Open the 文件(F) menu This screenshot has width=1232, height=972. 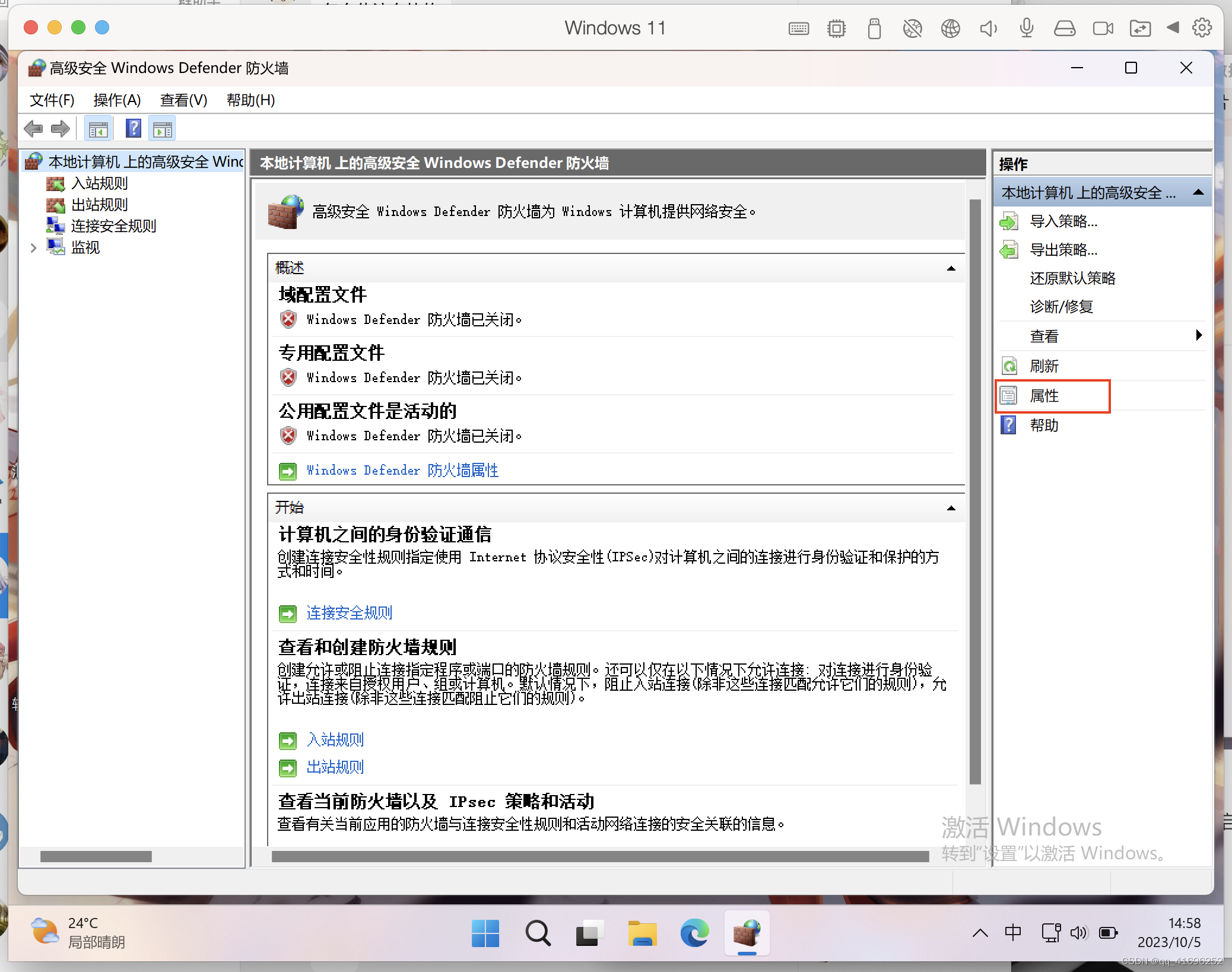(52, 100)
